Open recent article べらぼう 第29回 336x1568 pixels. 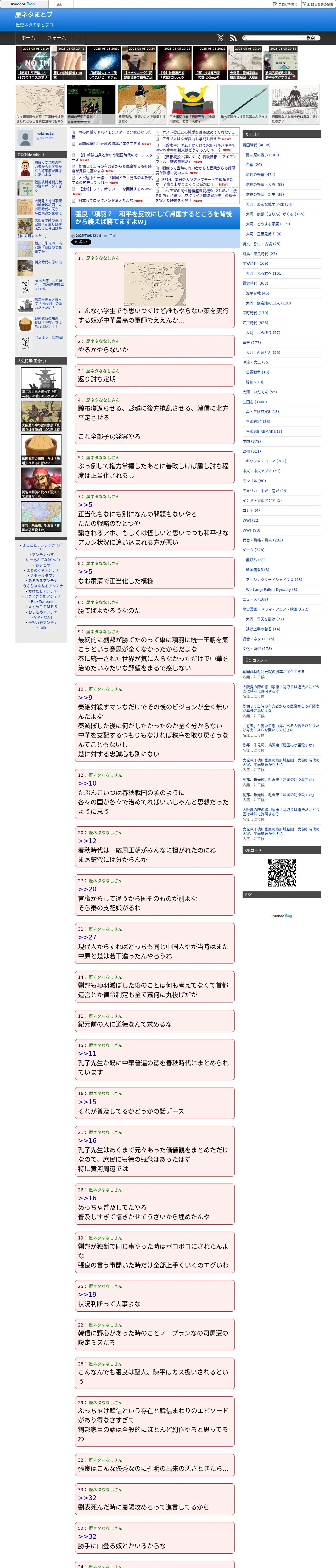click(x=48, y=337)
